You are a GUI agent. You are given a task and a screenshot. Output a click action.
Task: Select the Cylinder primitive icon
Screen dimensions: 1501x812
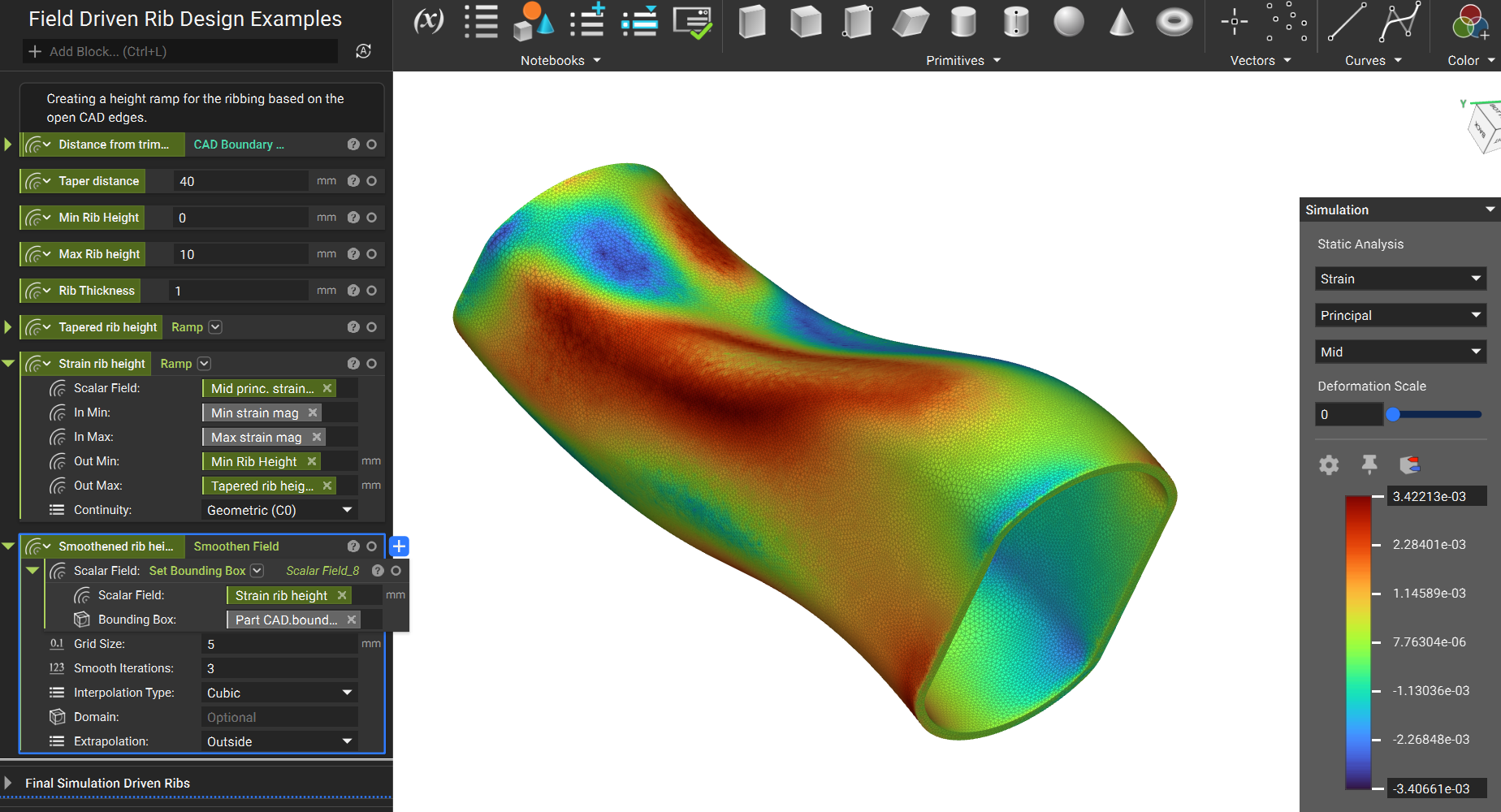(963, 22)
